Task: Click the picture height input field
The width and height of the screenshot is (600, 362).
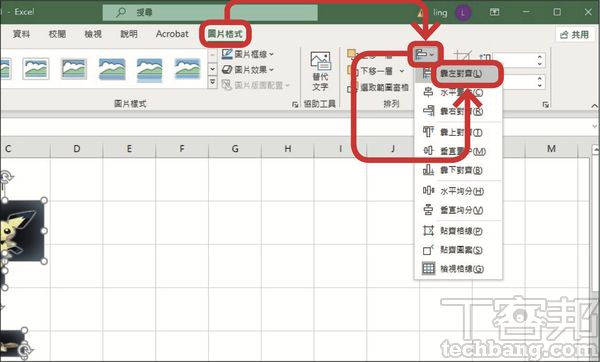Action: click(x=514, y=60)
